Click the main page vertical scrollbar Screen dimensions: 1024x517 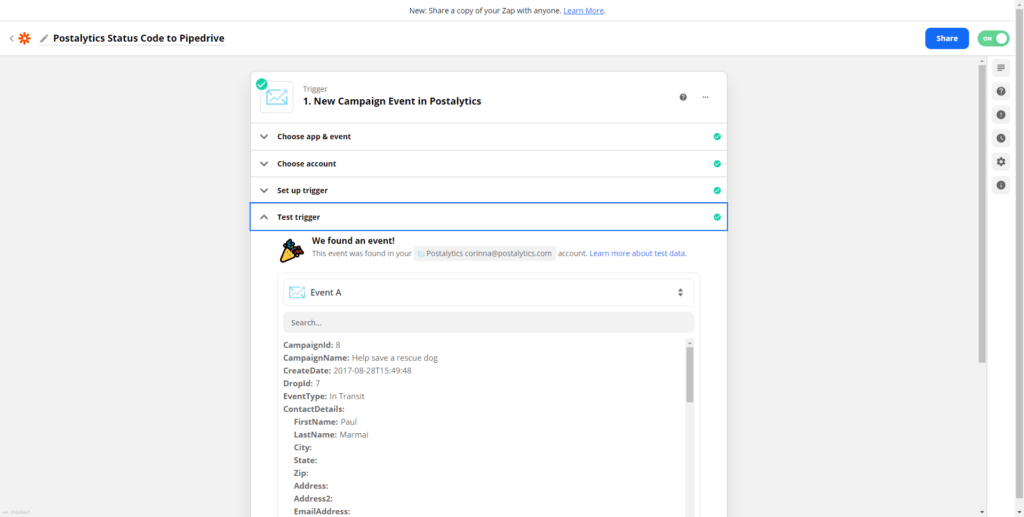[982, 213]
